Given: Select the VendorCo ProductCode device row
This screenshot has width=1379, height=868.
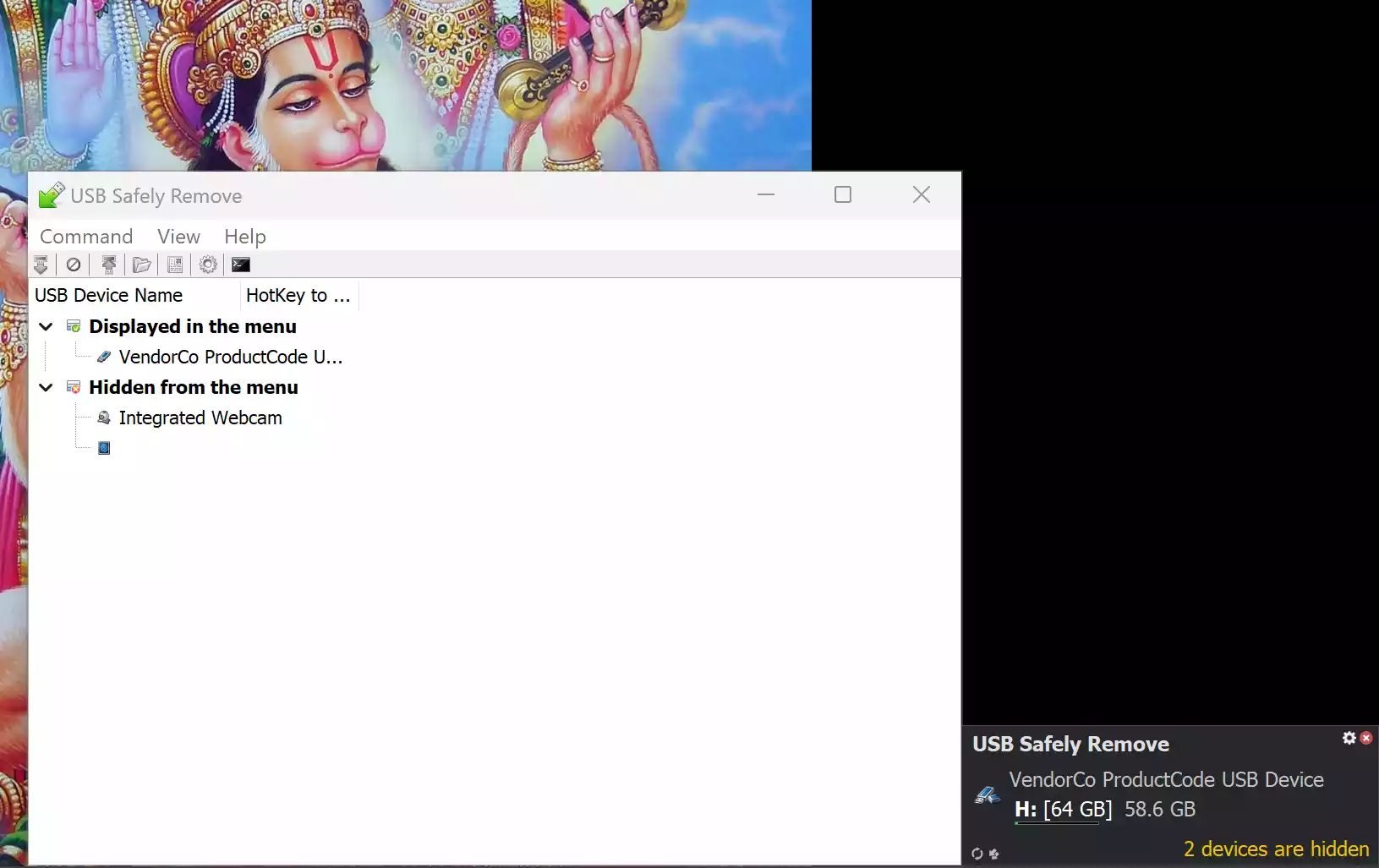Looking at the screenshot, I should (x=231, y=357).
